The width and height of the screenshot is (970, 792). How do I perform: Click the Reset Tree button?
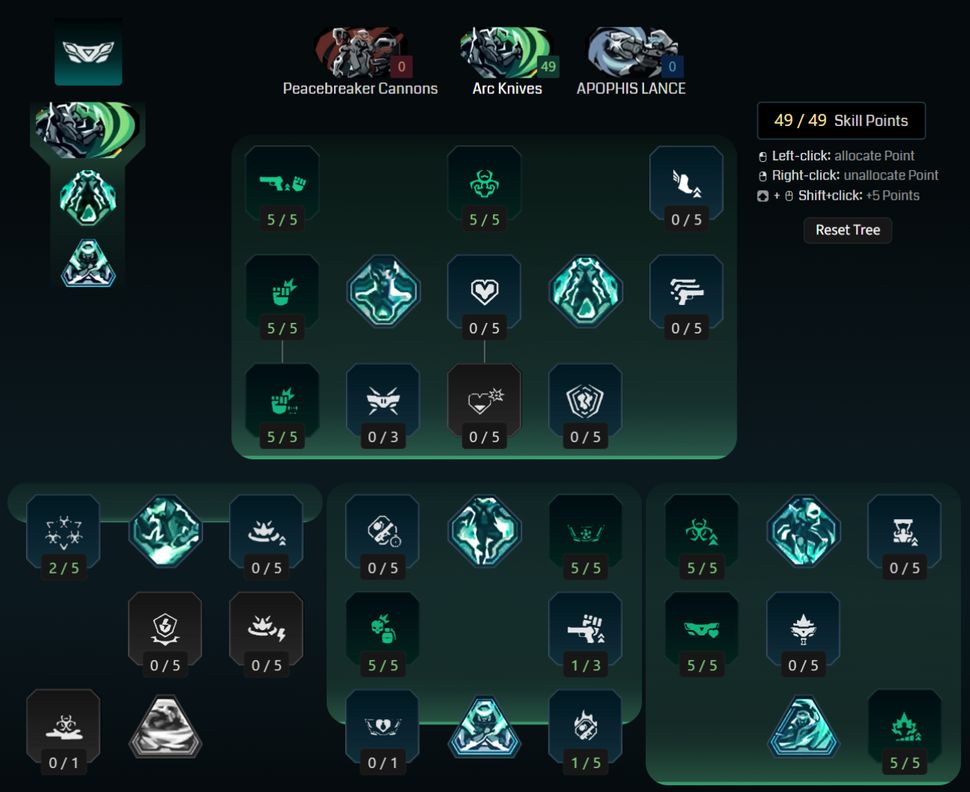(848, 230)
